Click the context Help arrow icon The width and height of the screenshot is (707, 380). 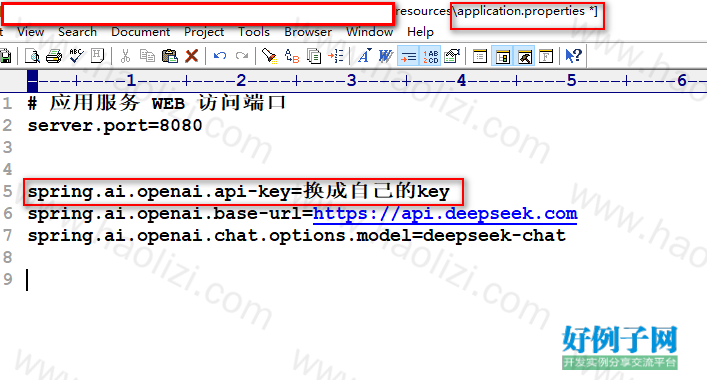tap(574, 56)
